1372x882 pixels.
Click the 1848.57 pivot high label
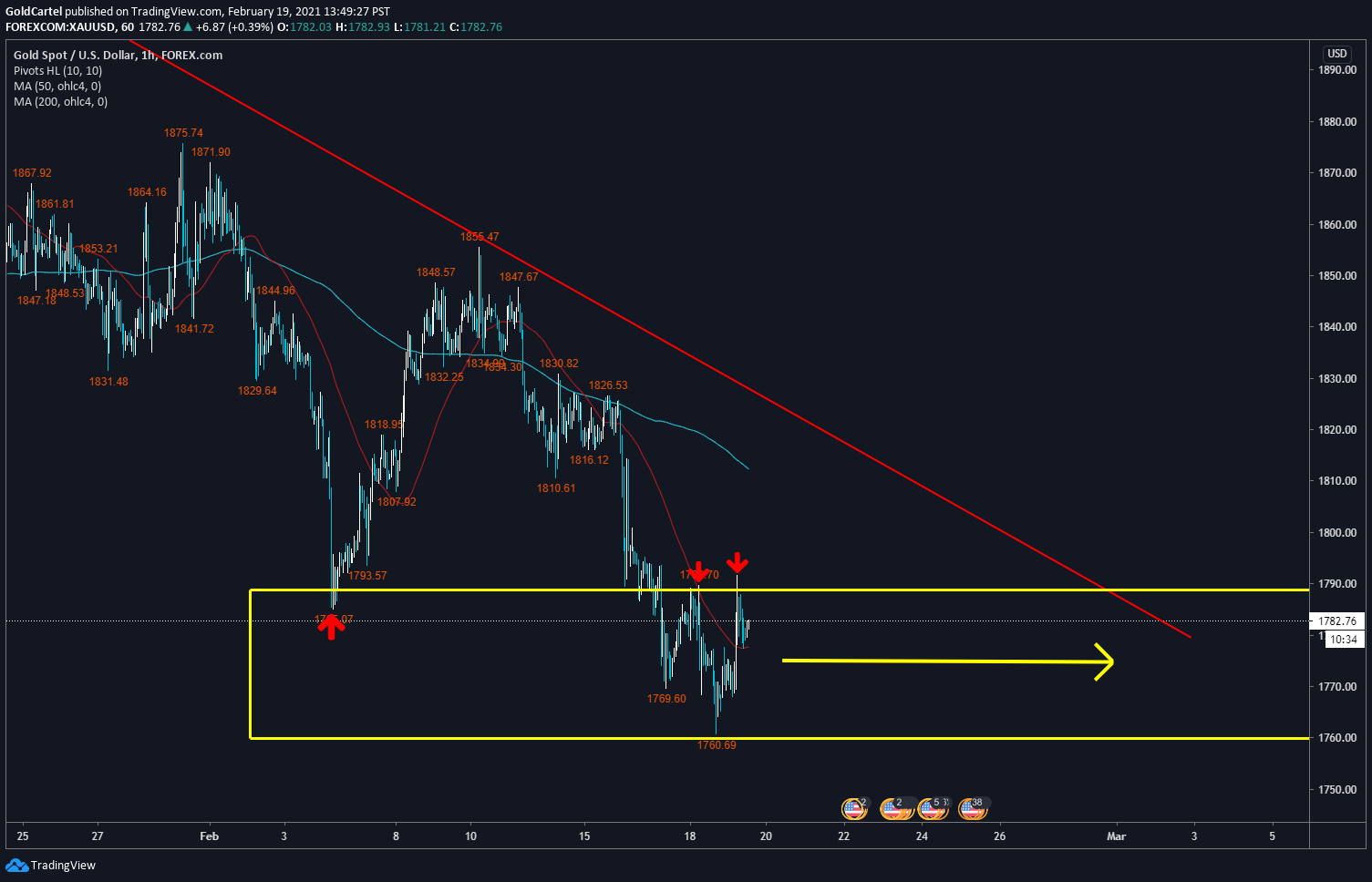point(436,272)
